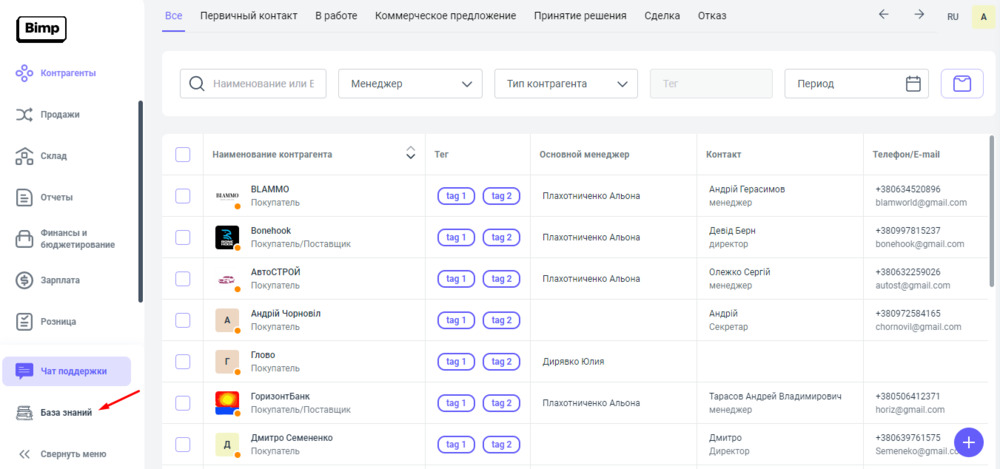
Task: Click the Зарплата salary icon
Action: pyautogui.click(x=25, y=280)
